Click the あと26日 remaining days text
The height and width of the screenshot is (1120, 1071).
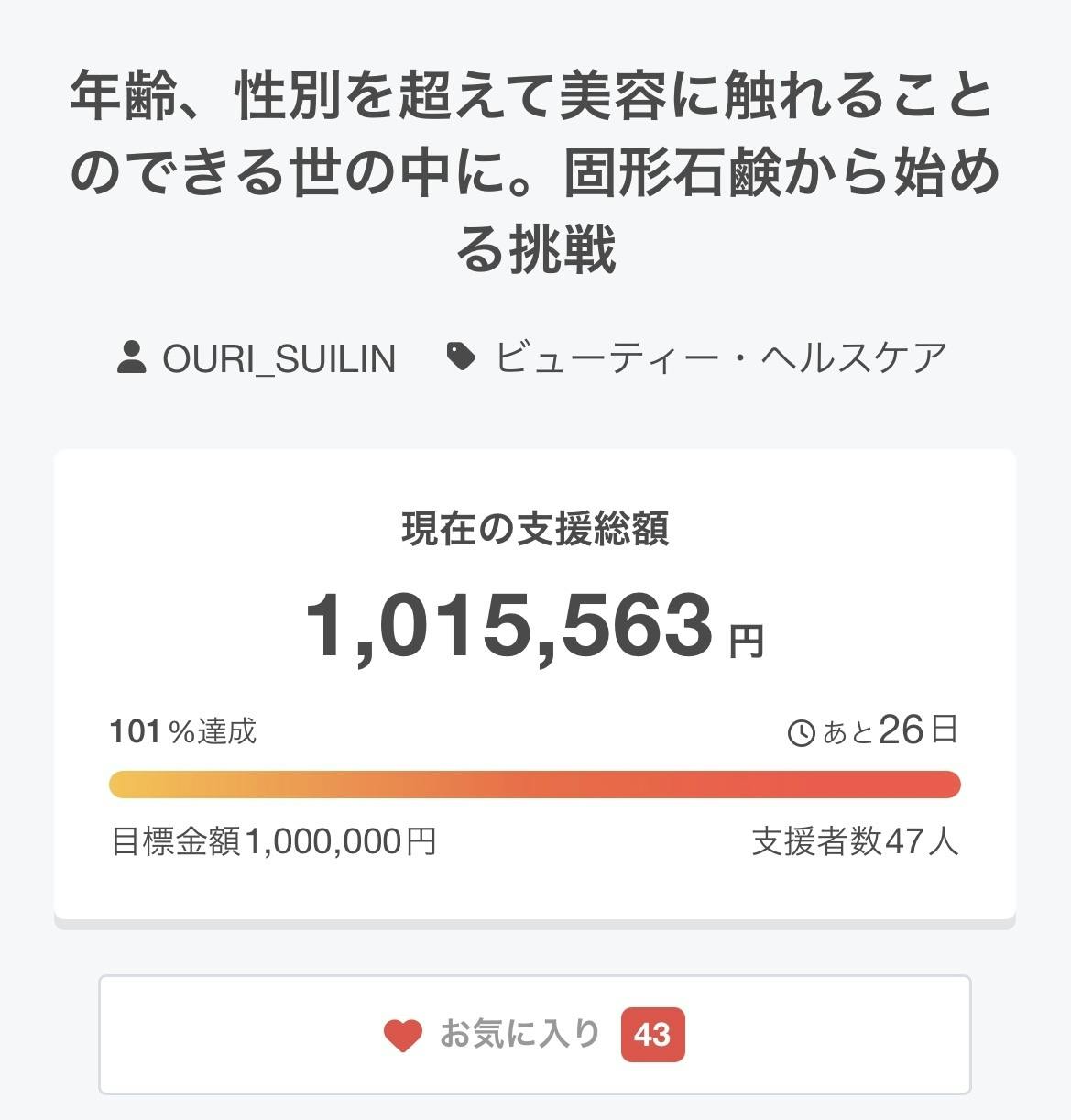pyautogui.click(x=889, y=731)
